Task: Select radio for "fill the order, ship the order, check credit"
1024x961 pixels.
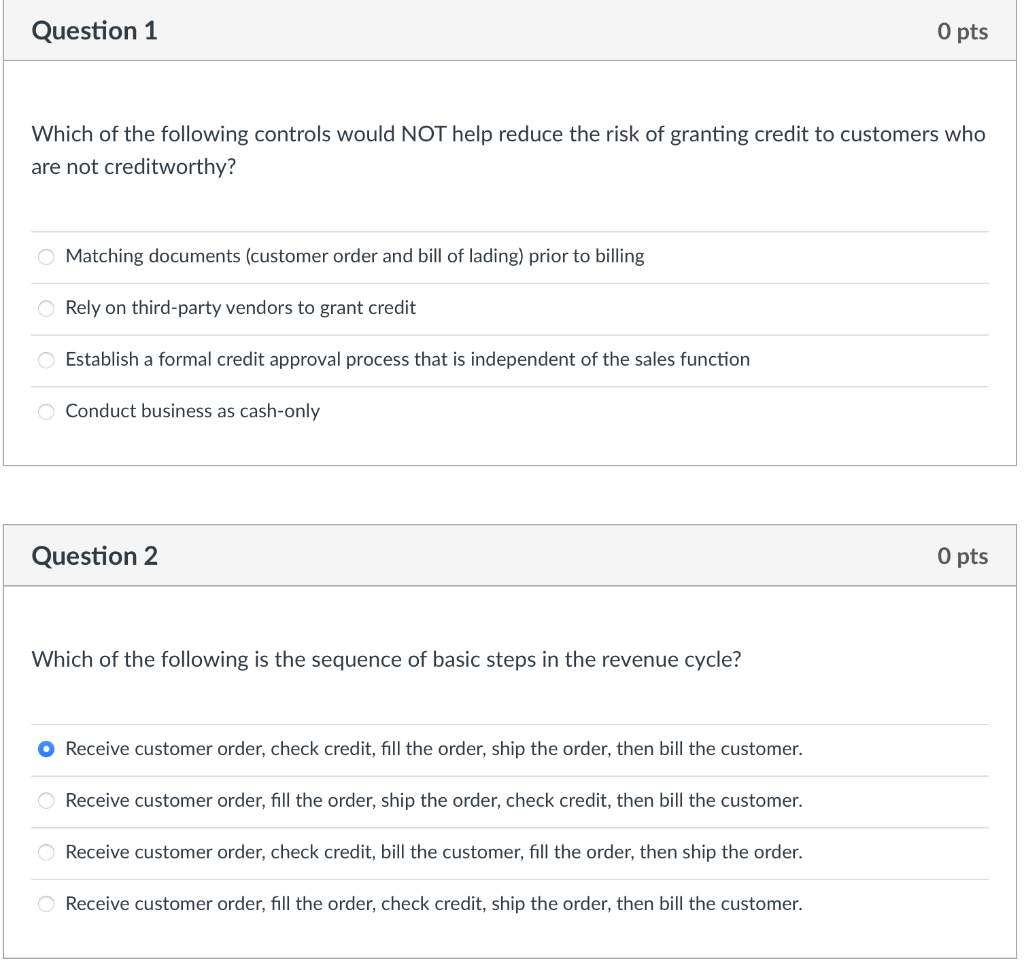Action: click(x=46, y=801)
